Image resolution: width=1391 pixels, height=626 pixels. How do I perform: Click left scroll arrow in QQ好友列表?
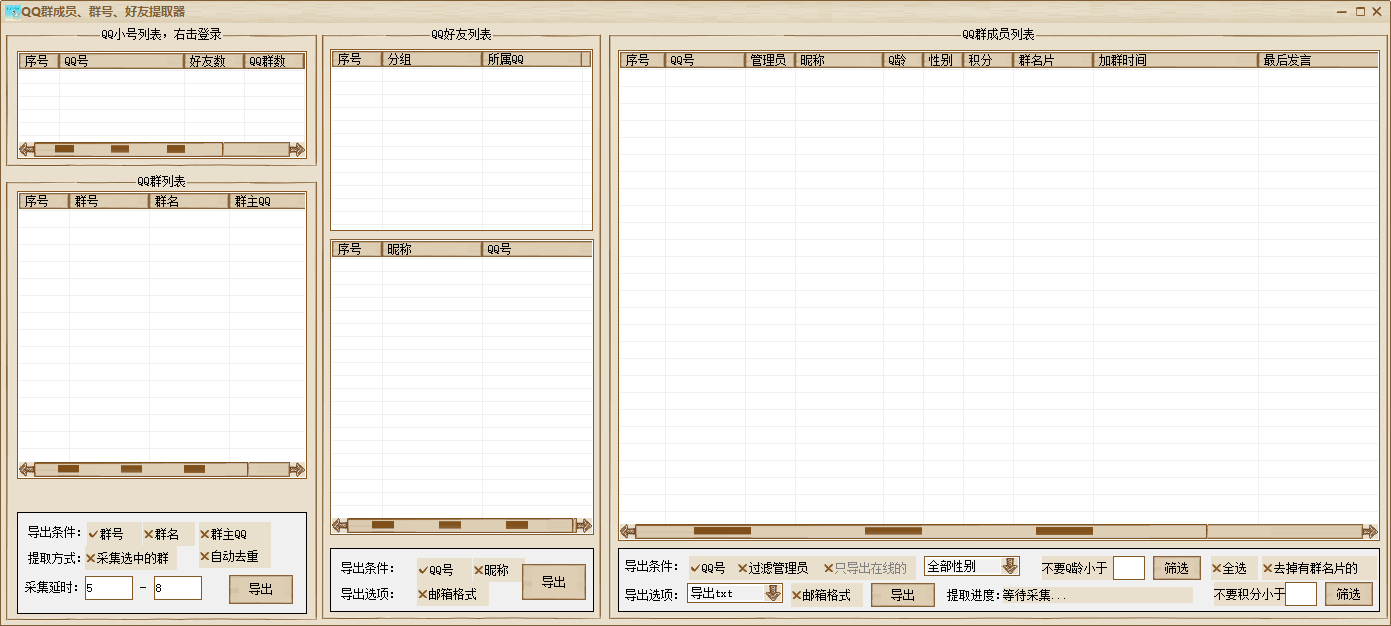[x=340, y=525]
